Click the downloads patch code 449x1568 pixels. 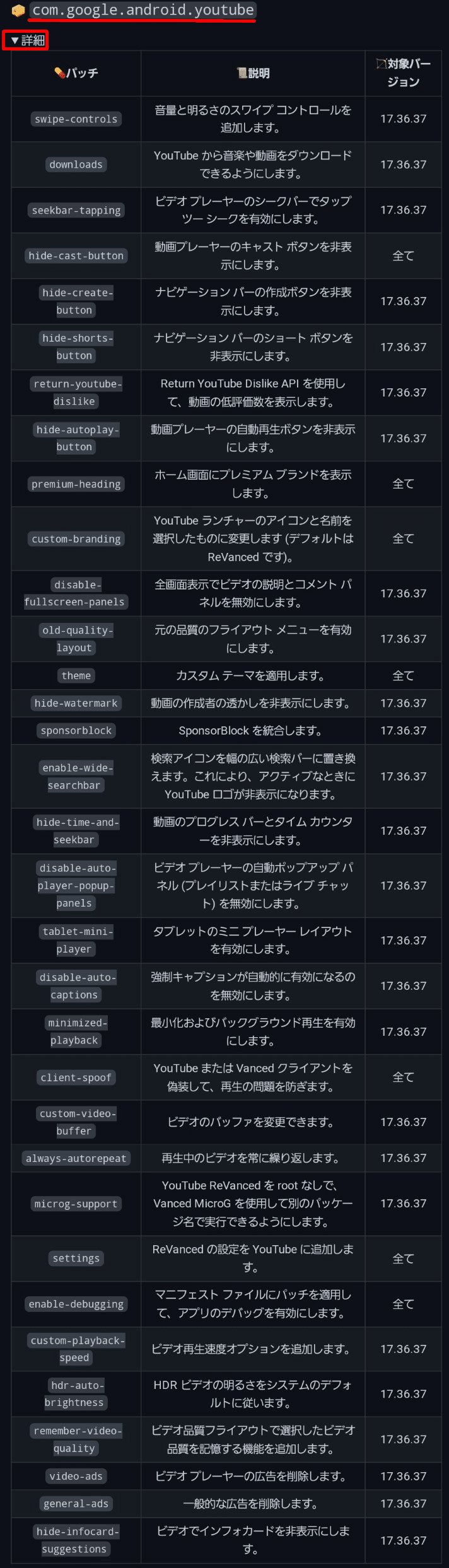tap(76, 165)
